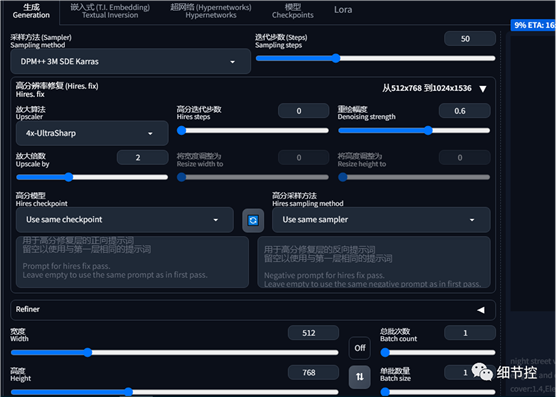Click the Resize width to slider

point(253,177)
